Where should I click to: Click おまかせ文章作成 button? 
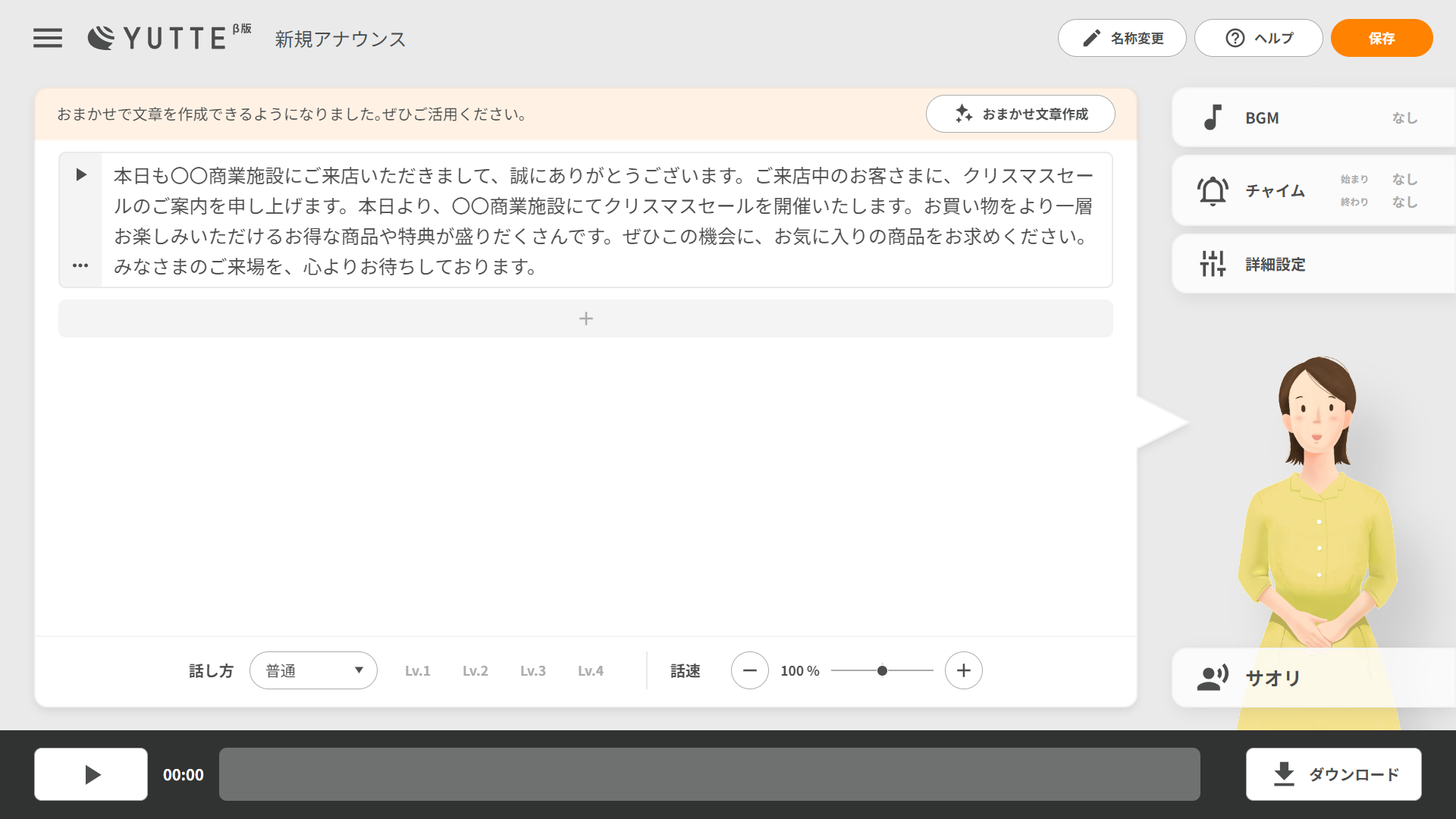point(1020,114)
